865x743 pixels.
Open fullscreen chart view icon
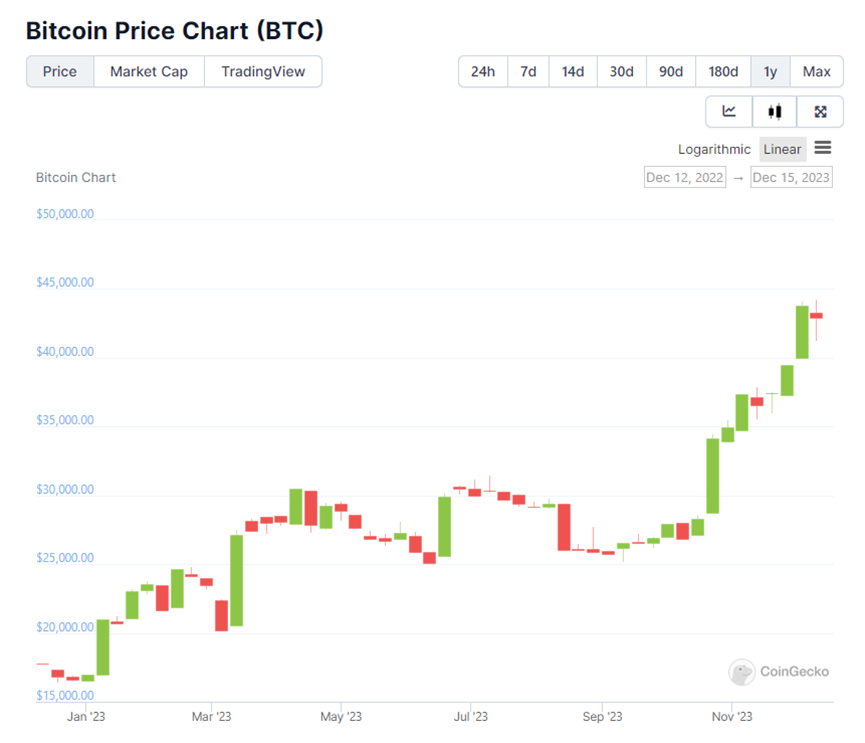tap(820, 112)
